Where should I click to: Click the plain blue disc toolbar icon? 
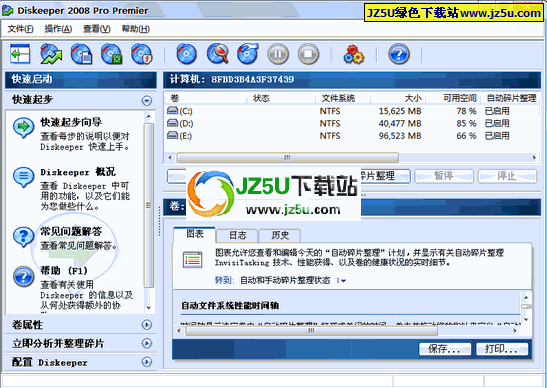pyautogui.click(x=186, y=54)
